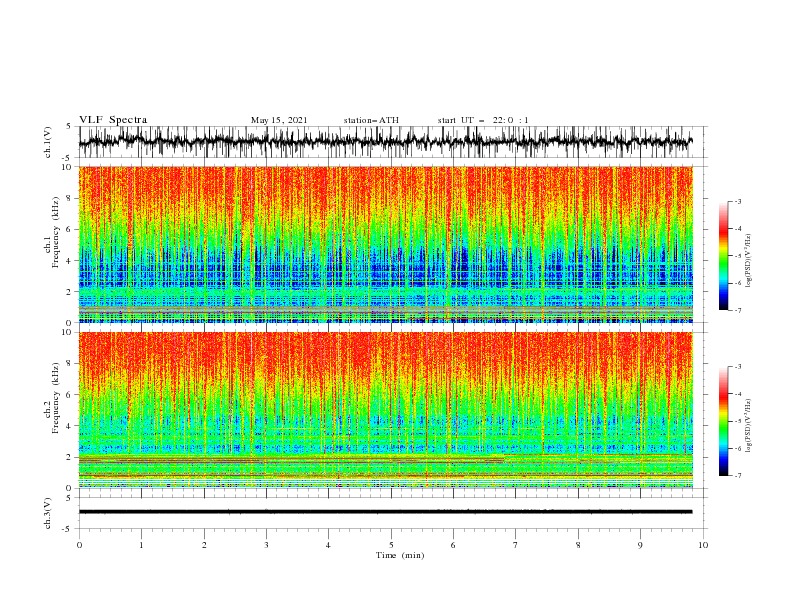Click the "-3" value on upper color bar

[x=737, y=201]
